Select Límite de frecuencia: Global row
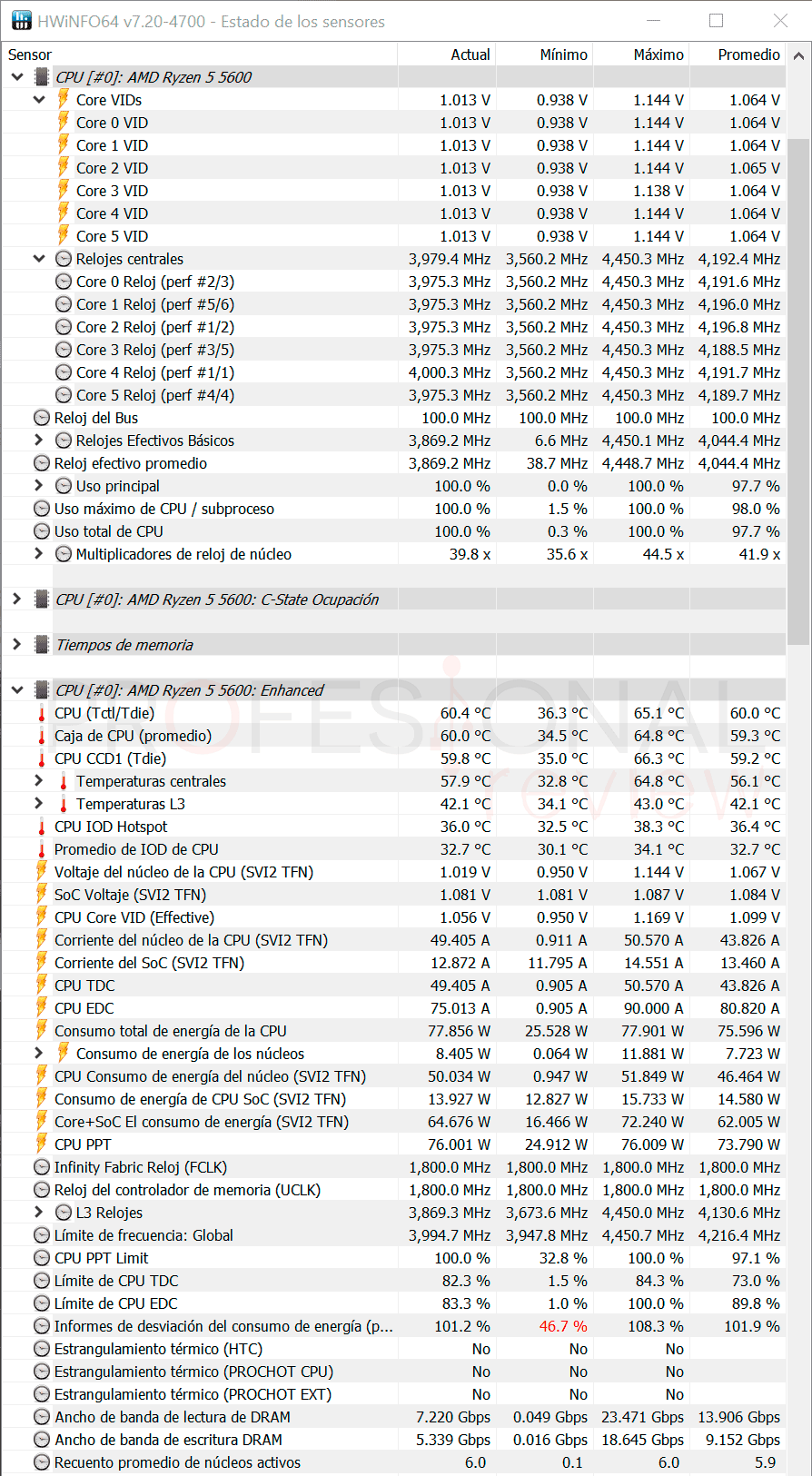 (x=394, y=1235)
